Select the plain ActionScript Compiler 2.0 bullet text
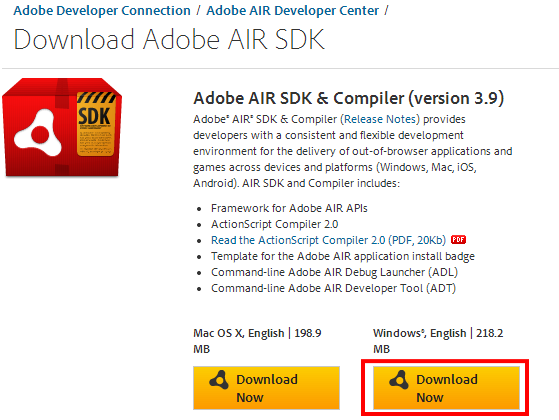Image resolution: width=559 pixels, height=420 pixels. pos(275,224)
